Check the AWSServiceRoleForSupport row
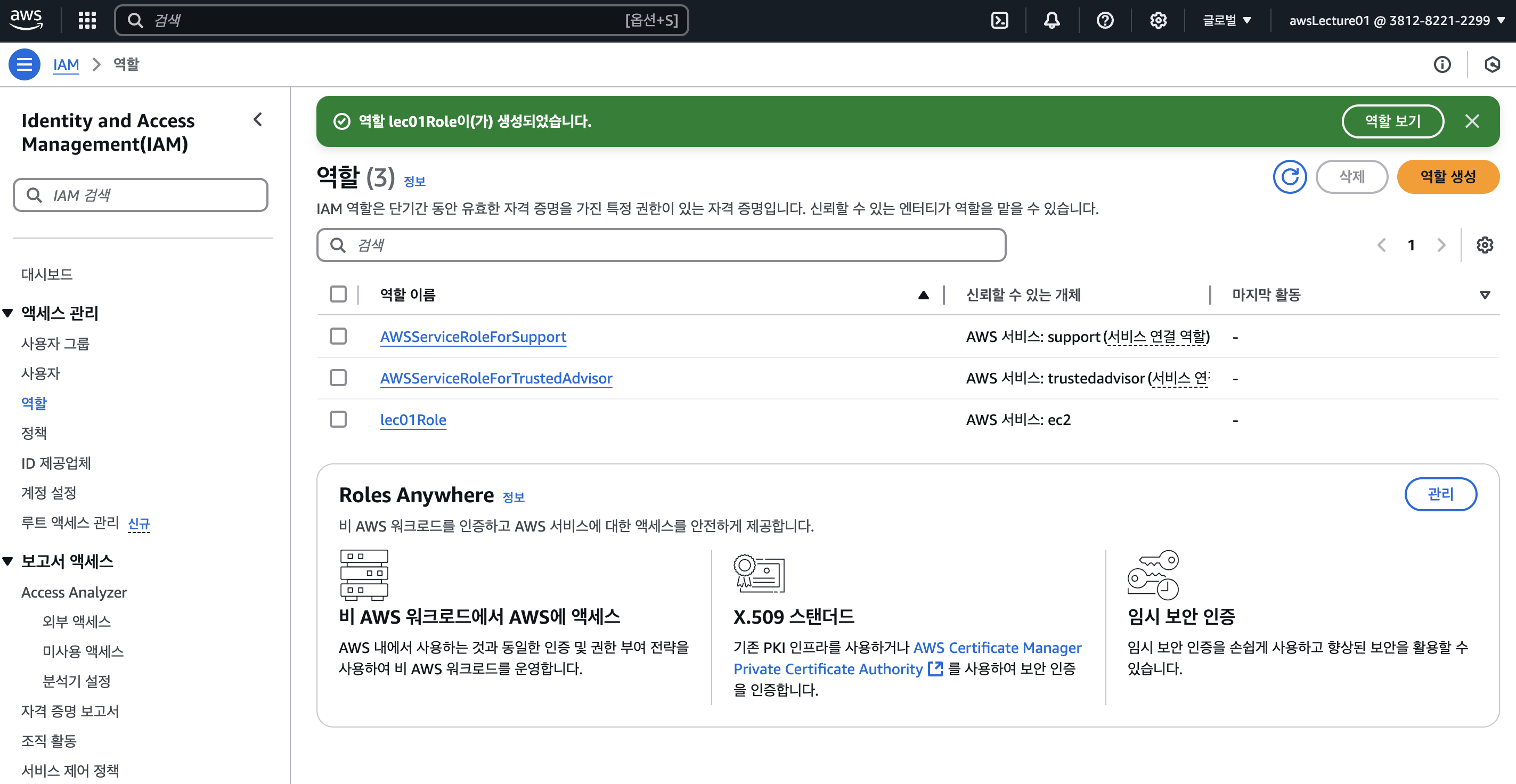This screenshot has width=1516, height=784. 338,336
